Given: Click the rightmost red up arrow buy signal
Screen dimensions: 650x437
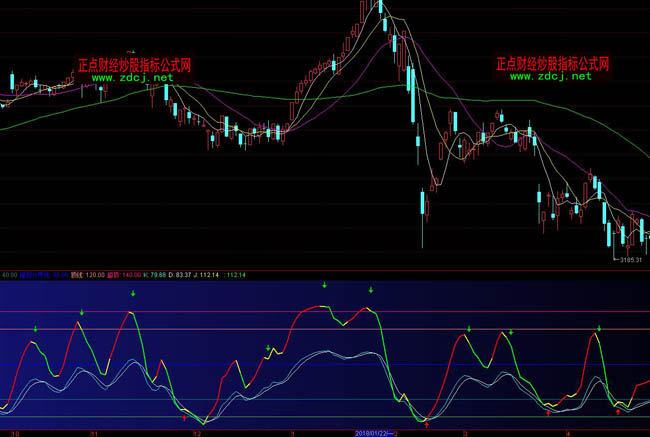Looking at the screenshot, I should [618, 411].
